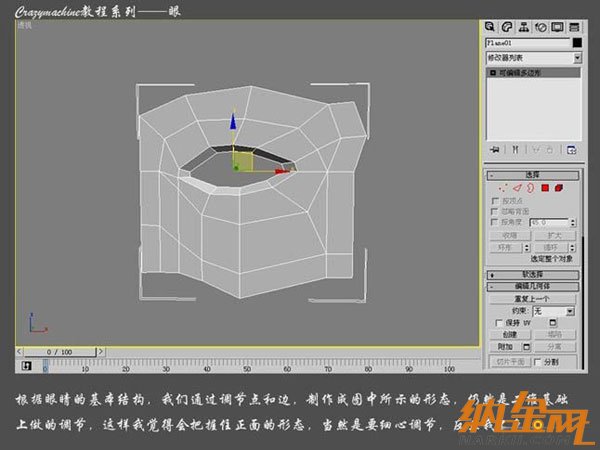The image size is (600, 450).
Task: Click the 塌陷 collapse button
Action: click(554, 335)
